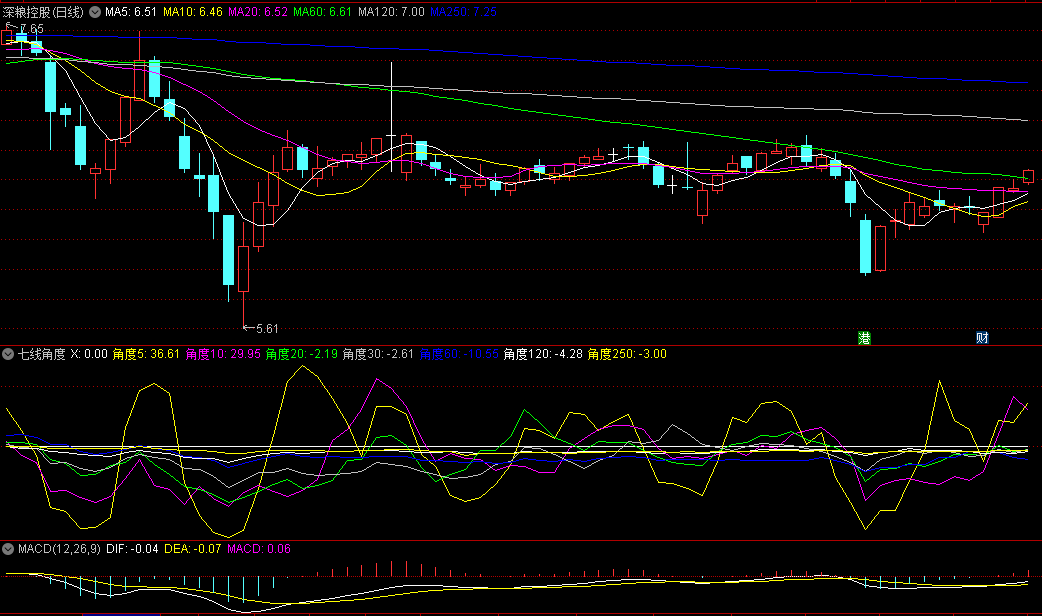Expand the 七线角度 indicator menu arrow
The image size is (1042, 616).
[x=8, y=354]
